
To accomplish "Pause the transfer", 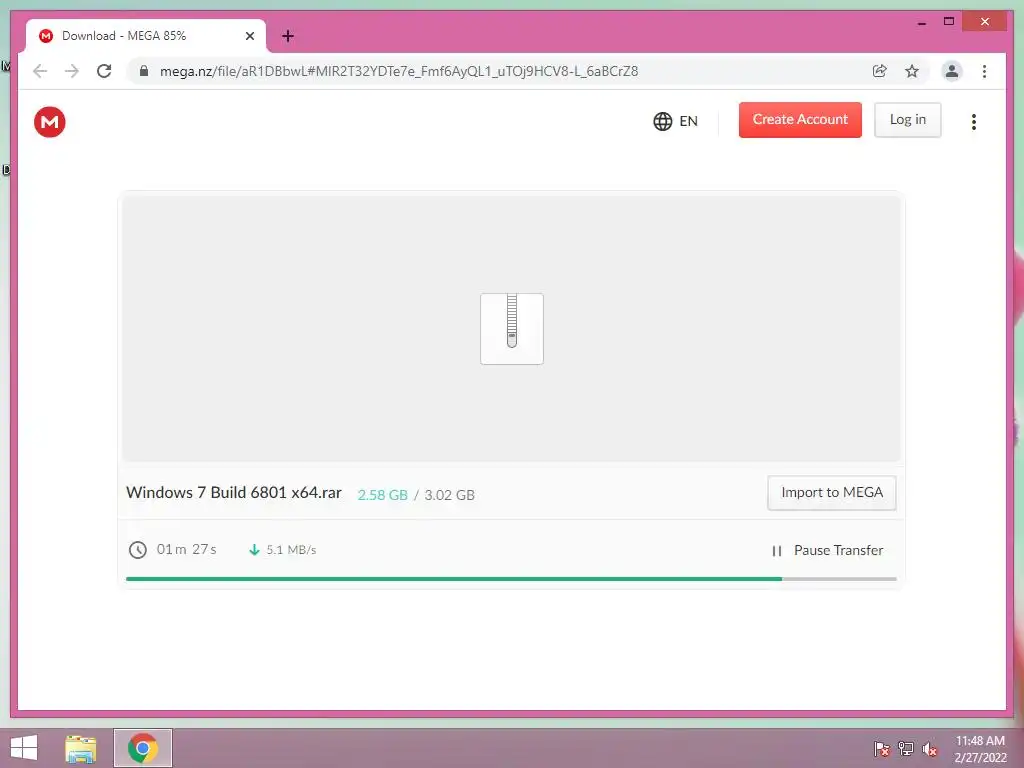I will 827,551.
